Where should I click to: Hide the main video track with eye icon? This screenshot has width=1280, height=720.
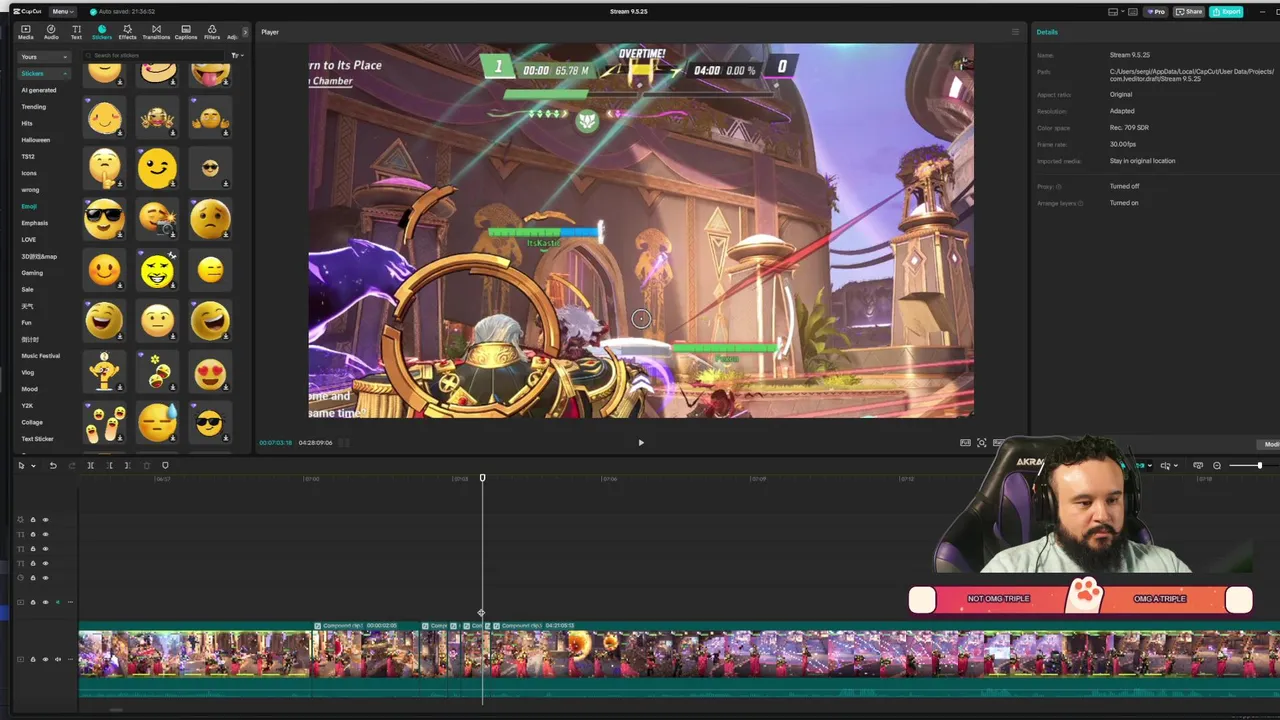coord(45,659)
